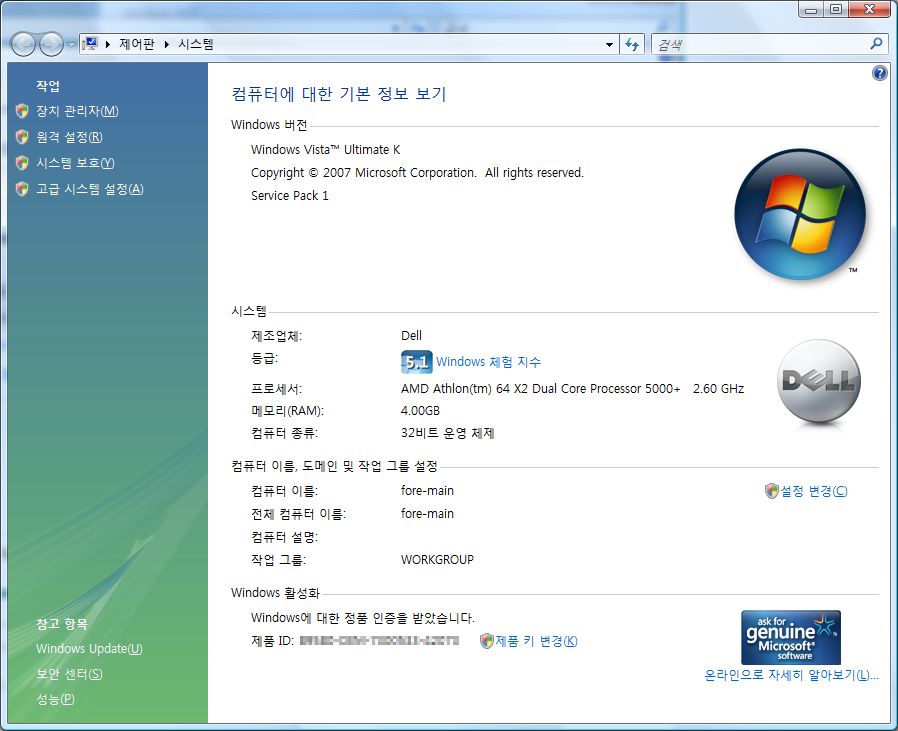
Task: Click the WORKGROUP value text
Action: pyautogui.click(x=438, y=560)
